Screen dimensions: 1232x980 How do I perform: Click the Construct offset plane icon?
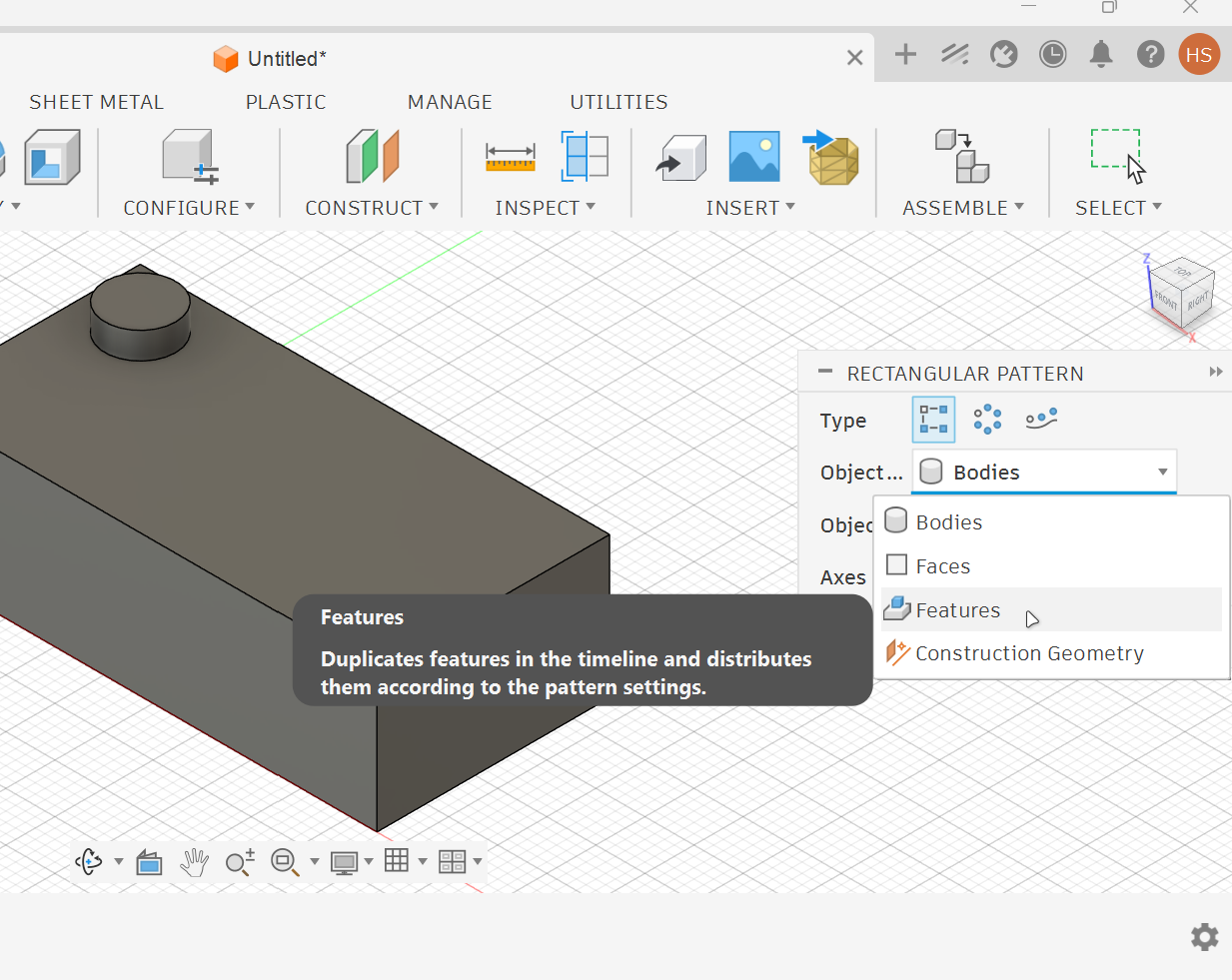click(x=372, y=157)
